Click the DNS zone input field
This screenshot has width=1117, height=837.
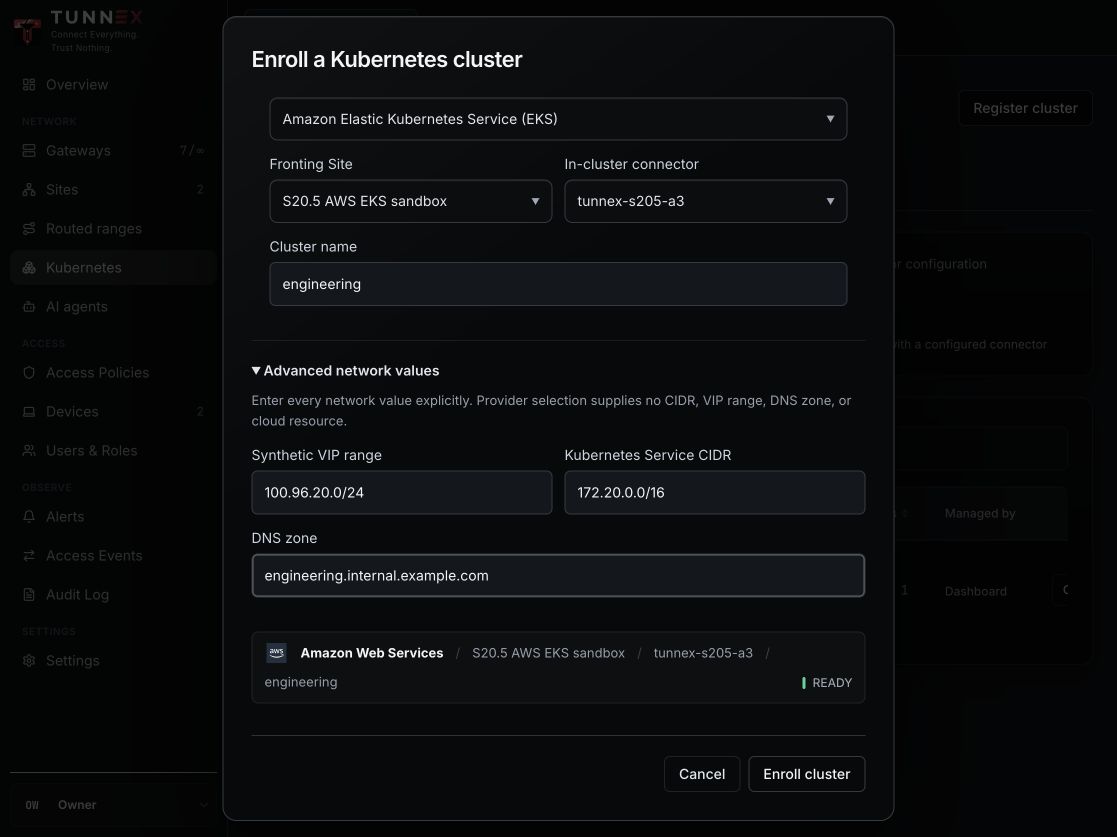[558, 576]
